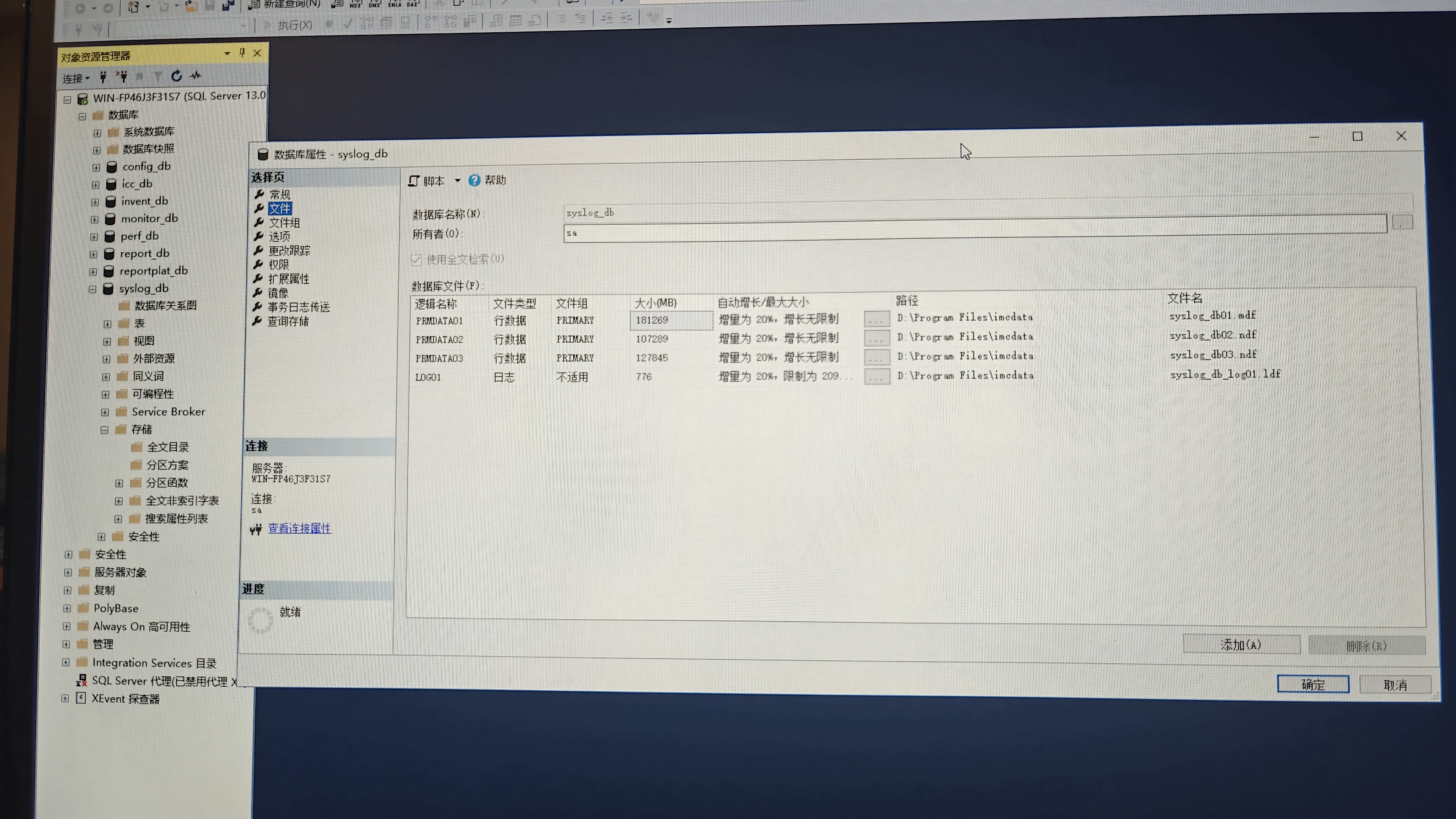Click the pin icon on Object Explorer panel
This screenshot has height=819, width=1456.
[x=242, y=53]
